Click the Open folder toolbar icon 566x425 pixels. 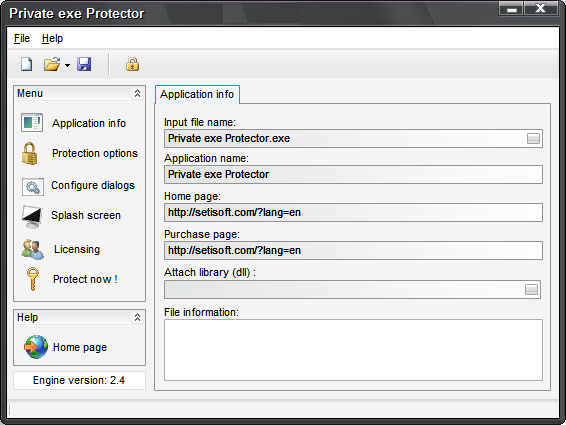point(52,65)
